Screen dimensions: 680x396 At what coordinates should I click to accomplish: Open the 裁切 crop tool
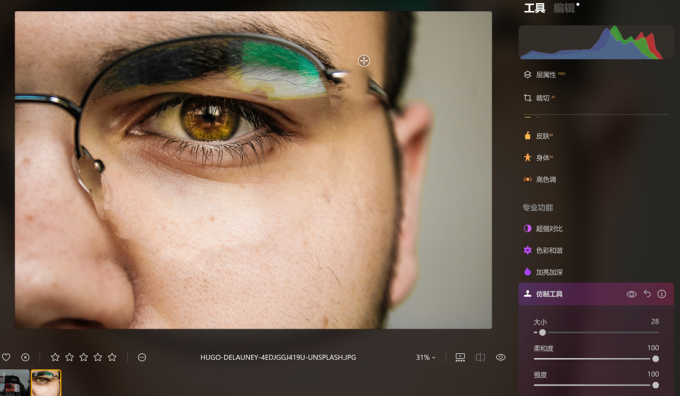click(539, 98)
